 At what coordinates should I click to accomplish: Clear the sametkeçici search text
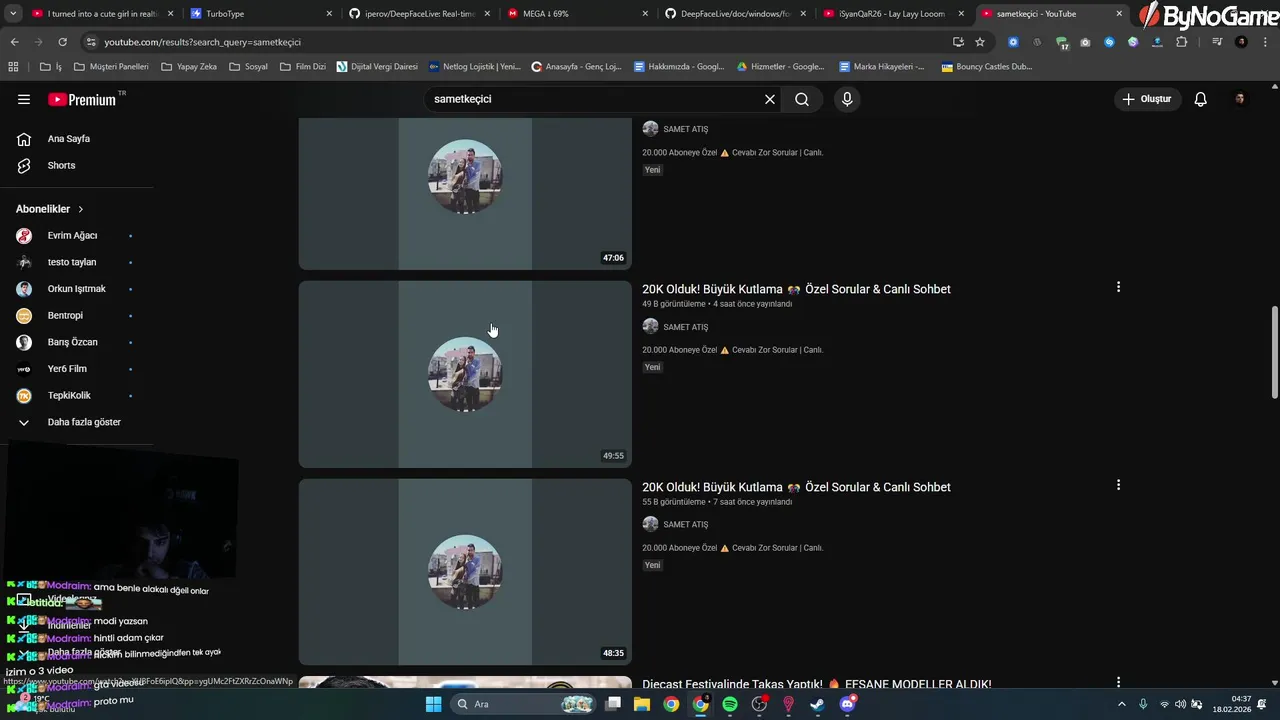770,99
